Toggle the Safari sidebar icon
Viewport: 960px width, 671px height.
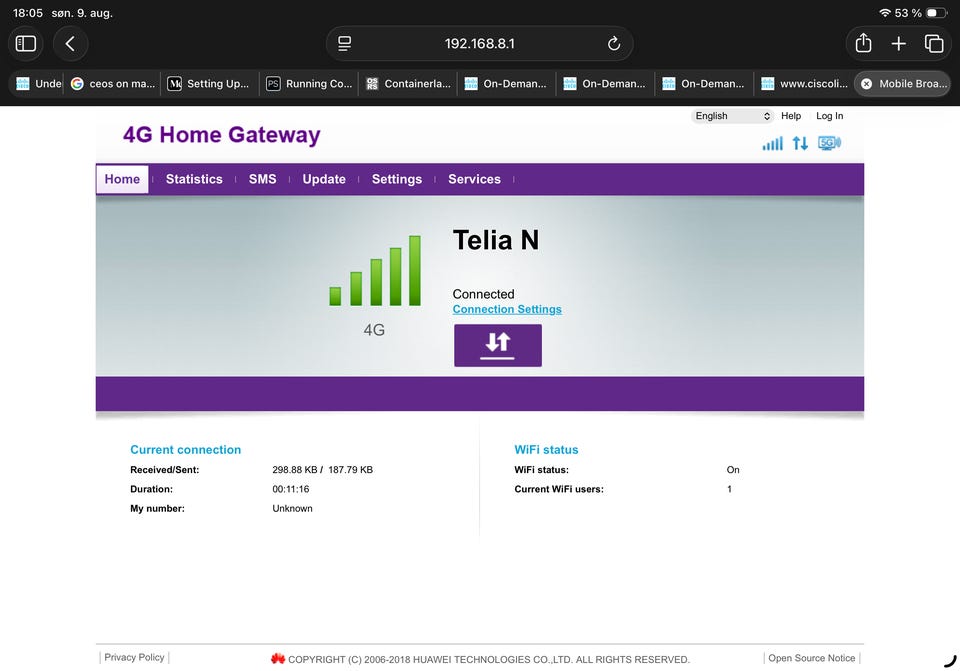(26, 43)
